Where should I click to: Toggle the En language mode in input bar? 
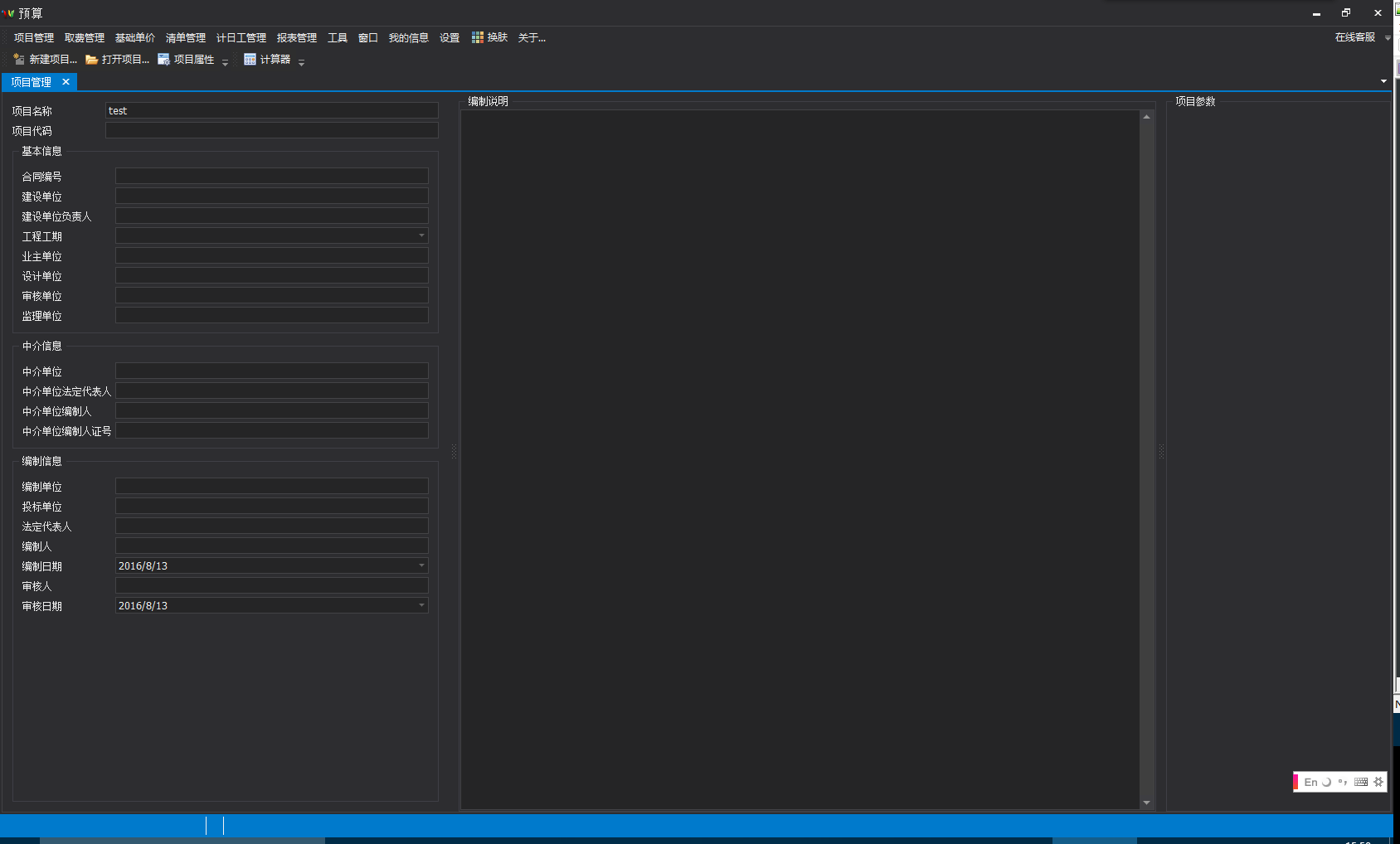coord(1310,782)
